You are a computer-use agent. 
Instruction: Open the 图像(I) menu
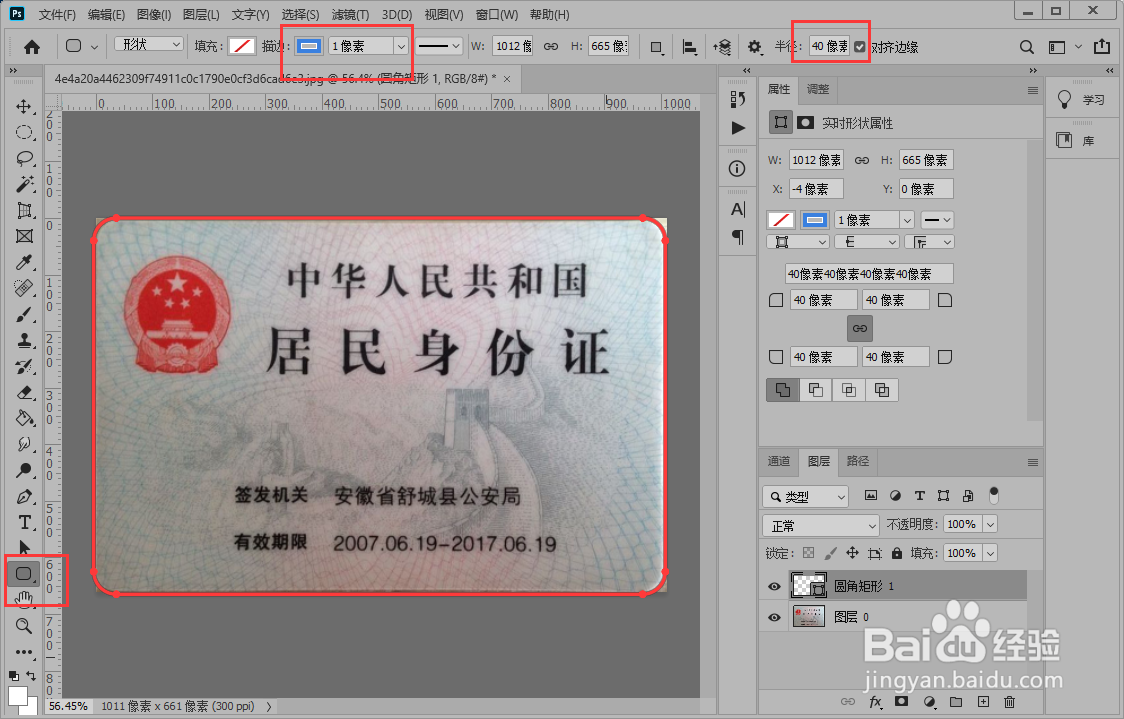tap(154, 14)
